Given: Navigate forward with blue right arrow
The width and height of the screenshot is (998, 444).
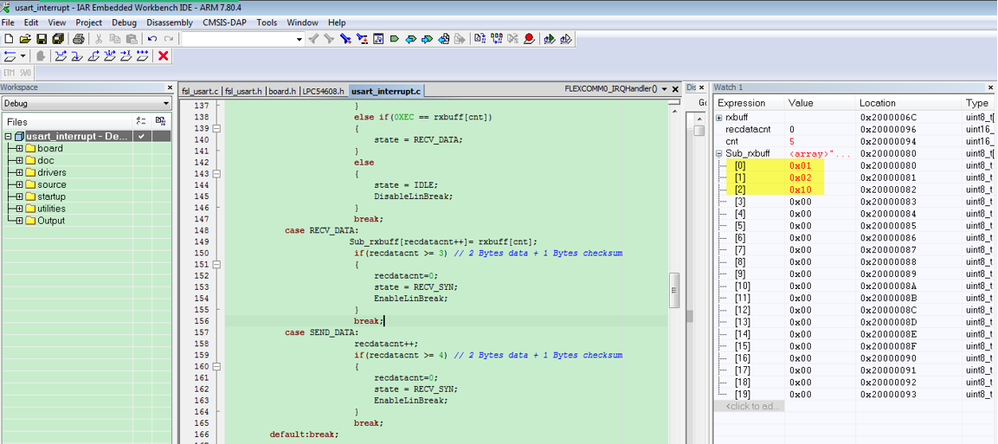Looking at the screenshot, I should [427, 39].
